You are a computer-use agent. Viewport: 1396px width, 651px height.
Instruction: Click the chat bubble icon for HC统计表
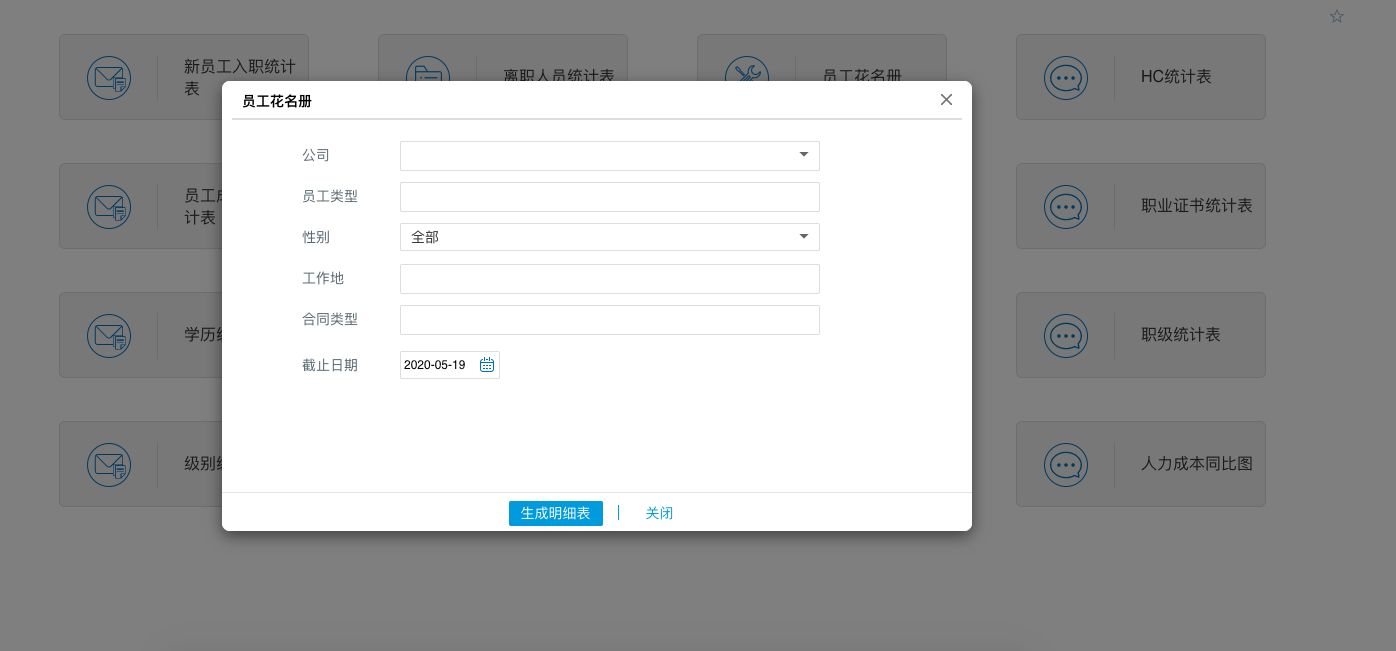click(1066, 77)
